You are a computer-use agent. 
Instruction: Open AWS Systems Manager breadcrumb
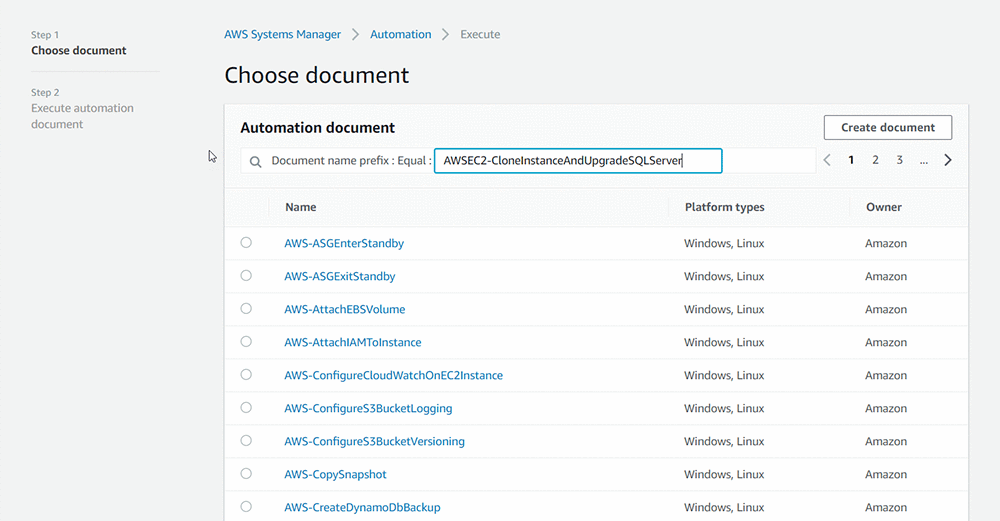click(282, 34)
